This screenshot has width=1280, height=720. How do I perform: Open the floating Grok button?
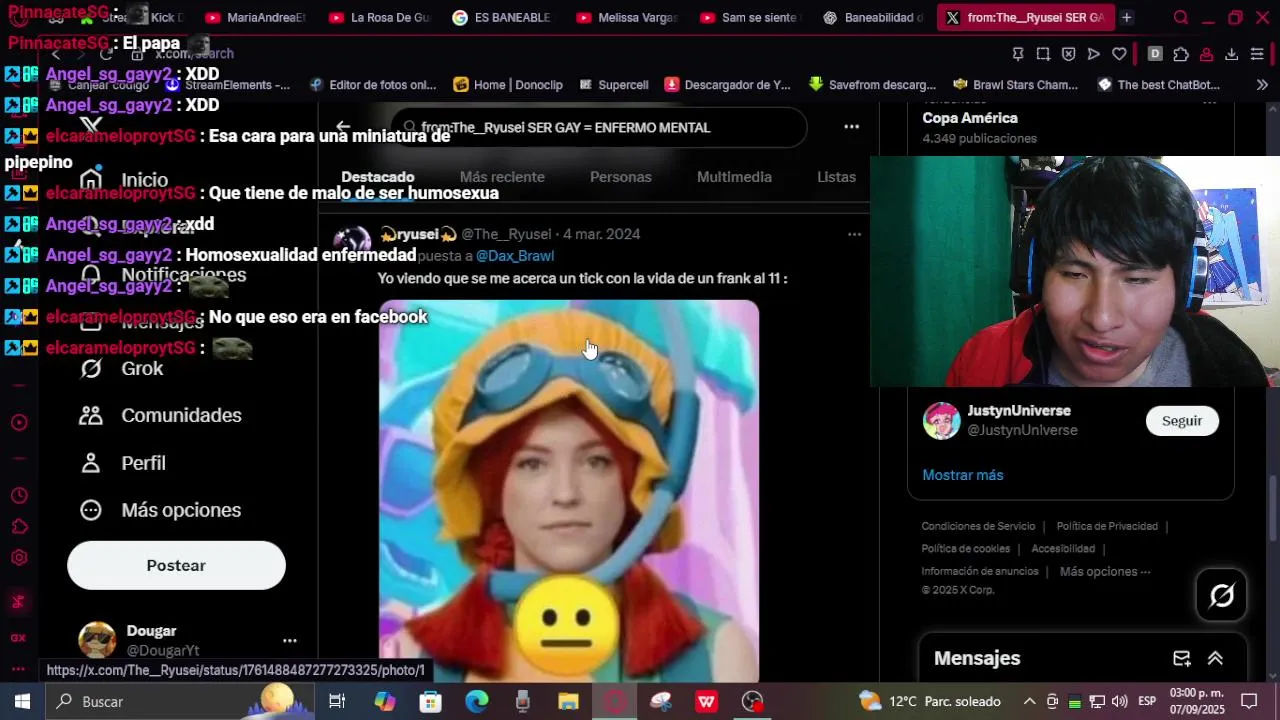click(x=1222, y=596)
